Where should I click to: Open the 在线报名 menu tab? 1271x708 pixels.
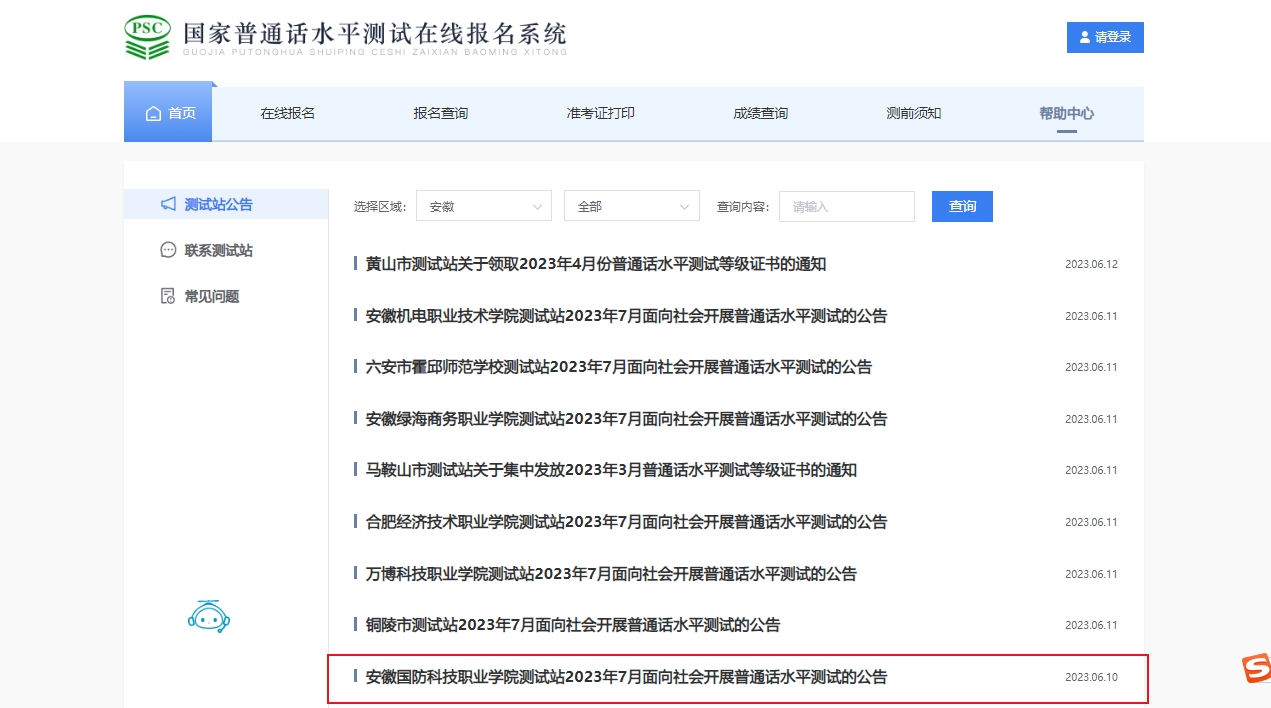click(x=288, y=113)
